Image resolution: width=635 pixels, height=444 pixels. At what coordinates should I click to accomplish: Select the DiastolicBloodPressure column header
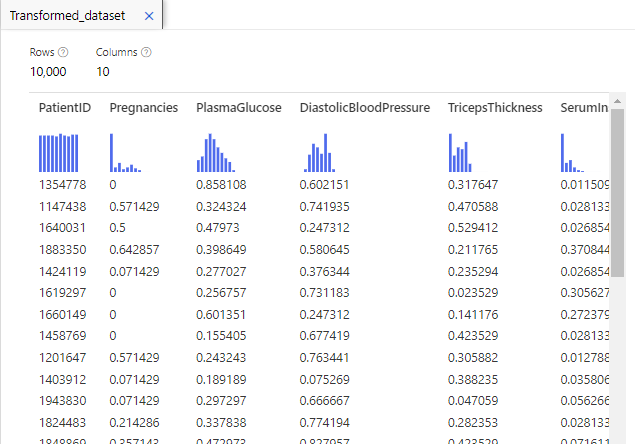pyautogui.click(x=364, y=108)
